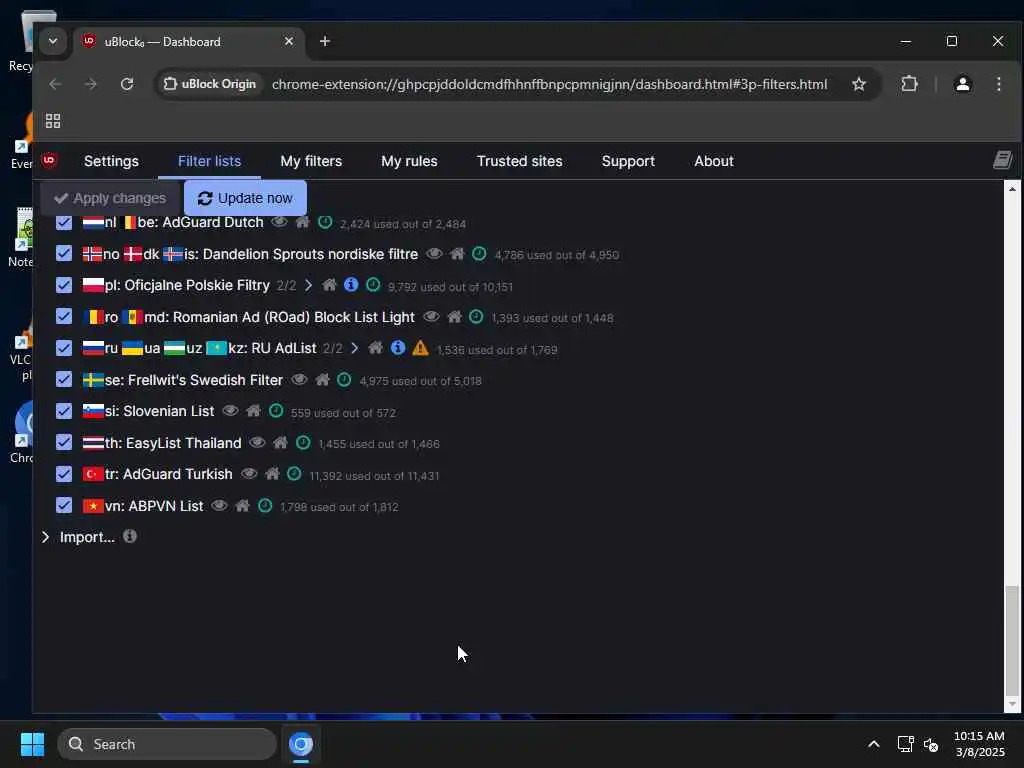
Task: Open home page of Oficjalne Polskie Filtry
Action: coord(329,285)
